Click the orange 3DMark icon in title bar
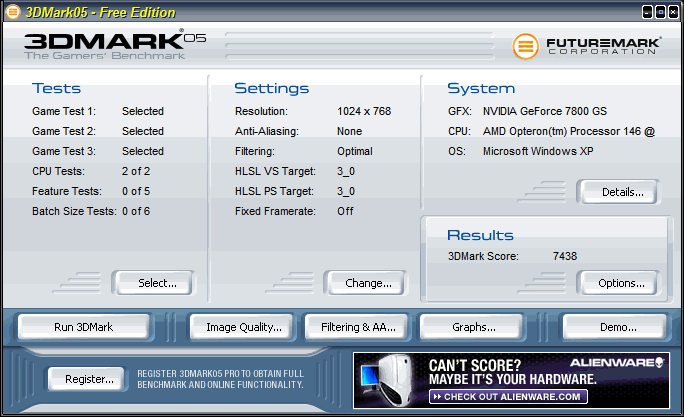This screenshot has width=684, height=417. point(13,12)
